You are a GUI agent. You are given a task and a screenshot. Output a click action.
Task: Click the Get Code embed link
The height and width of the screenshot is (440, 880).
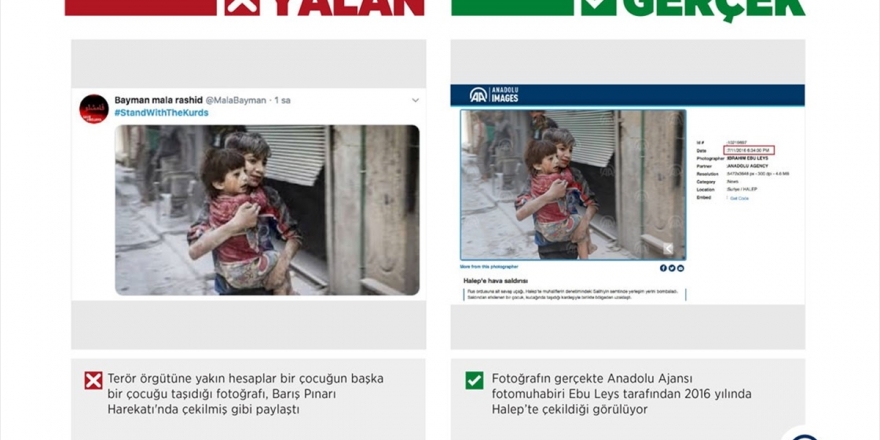[x=739, y=198]
